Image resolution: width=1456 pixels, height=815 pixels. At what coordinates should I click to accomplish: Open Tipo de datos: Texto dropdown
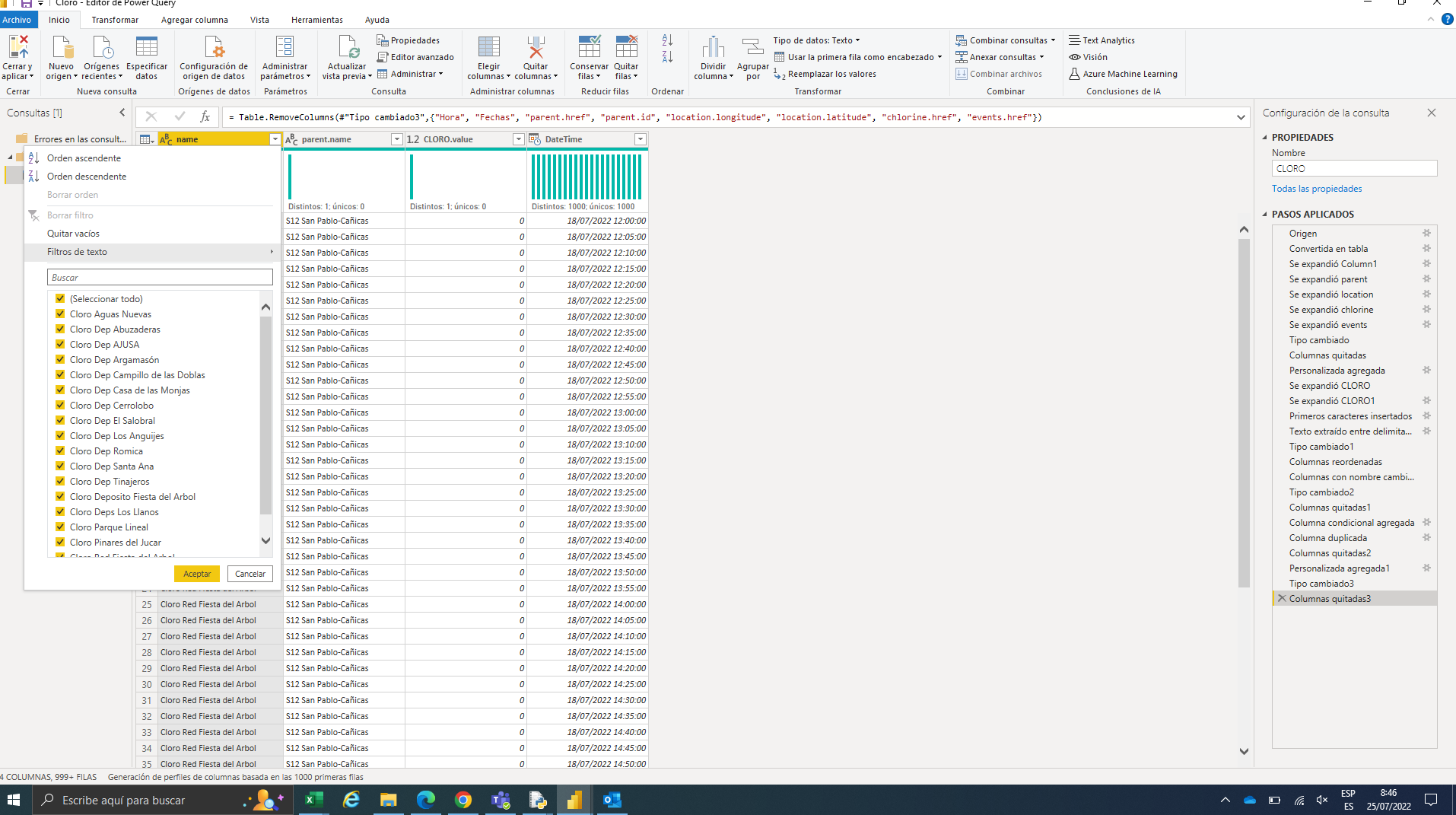pyautogui.click(x=816, y=40)
